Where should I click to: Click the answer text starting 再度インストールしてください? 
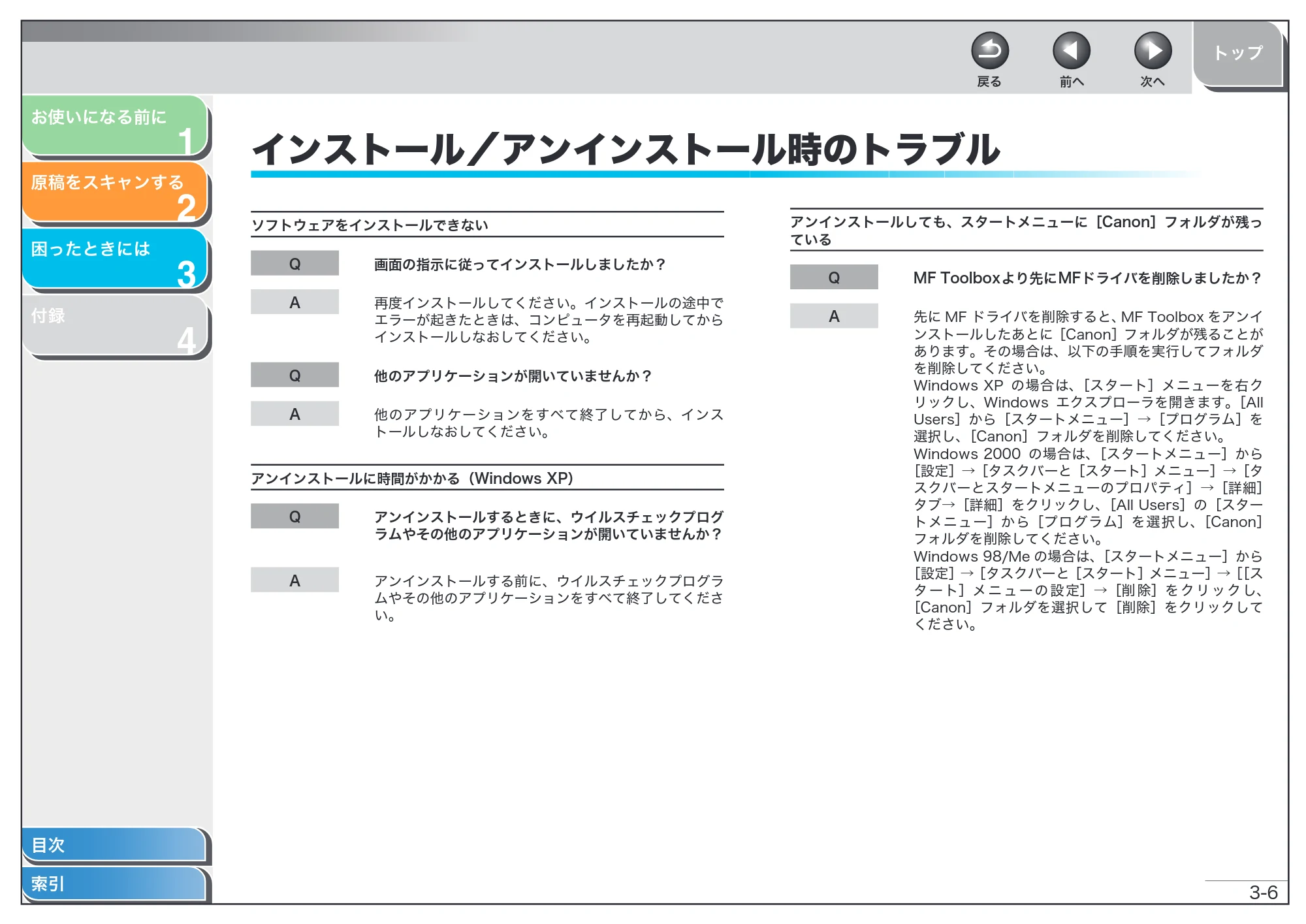549,320
